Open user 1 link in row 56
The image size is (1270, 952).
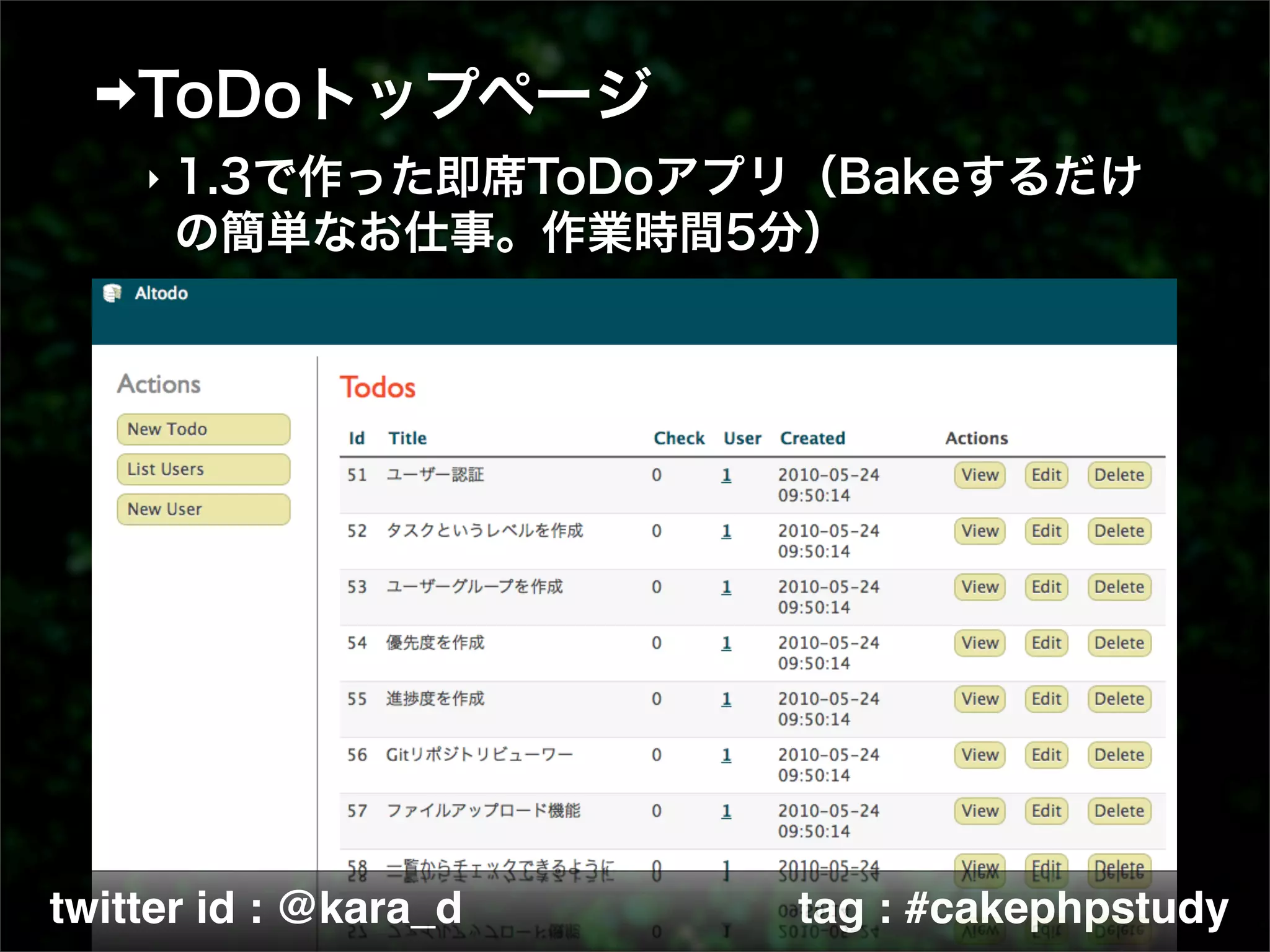point(726,756)
